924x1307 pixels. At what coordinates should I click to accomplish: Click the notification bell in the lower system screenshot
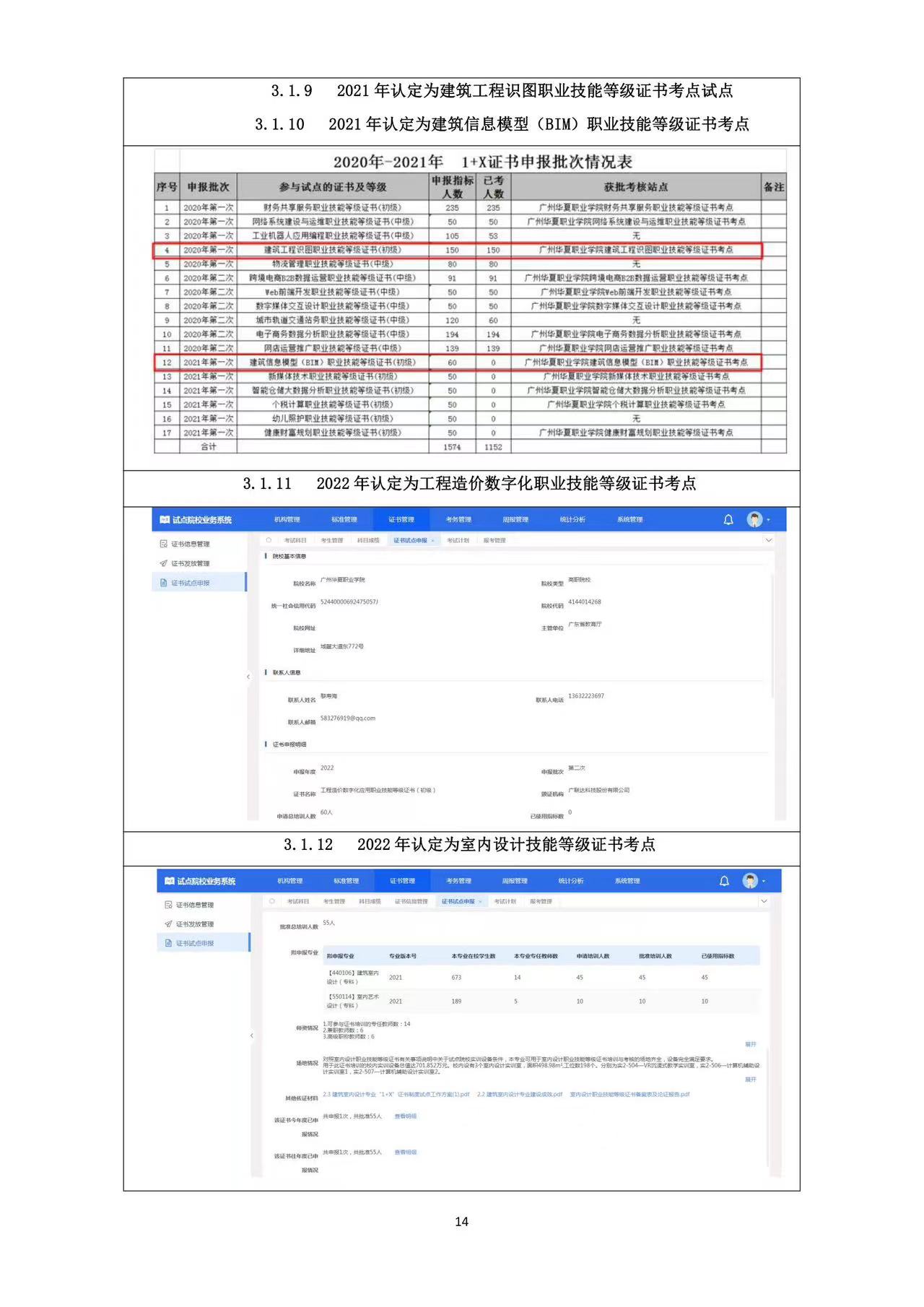[x=724, y=881]
